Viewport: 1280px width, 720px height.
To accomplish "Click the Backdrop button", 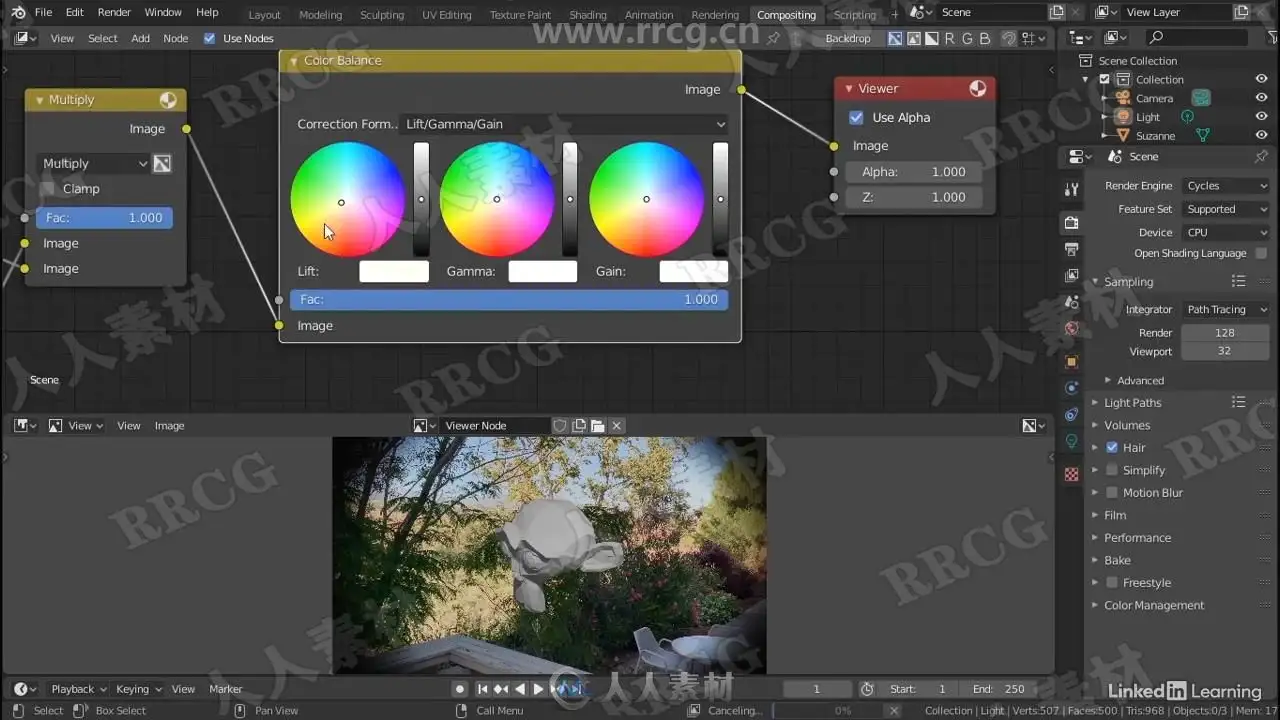I will point(848,38).
